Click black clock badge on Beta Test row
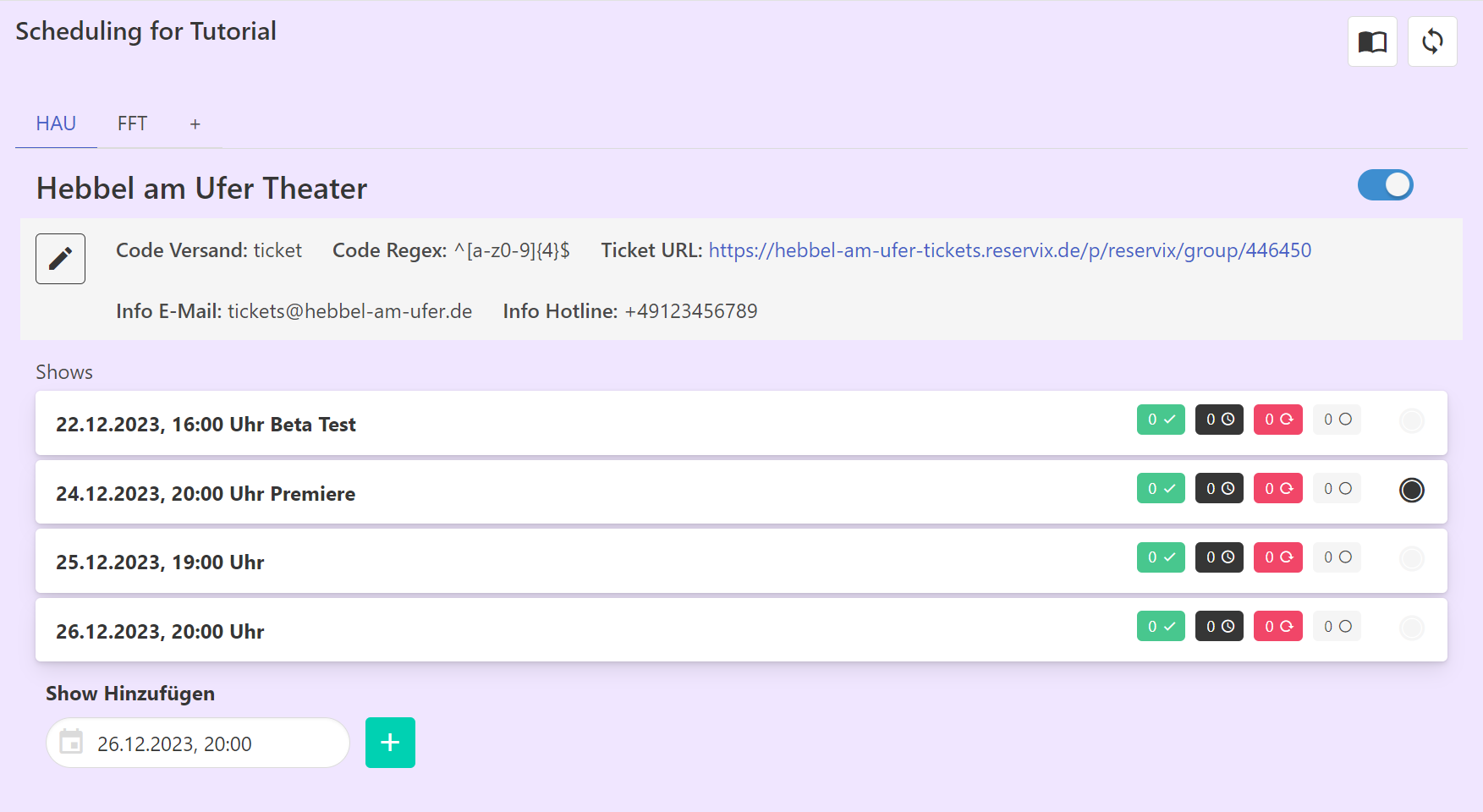Viewport: 1483px width, 812px height. [x=1219, y=420]
